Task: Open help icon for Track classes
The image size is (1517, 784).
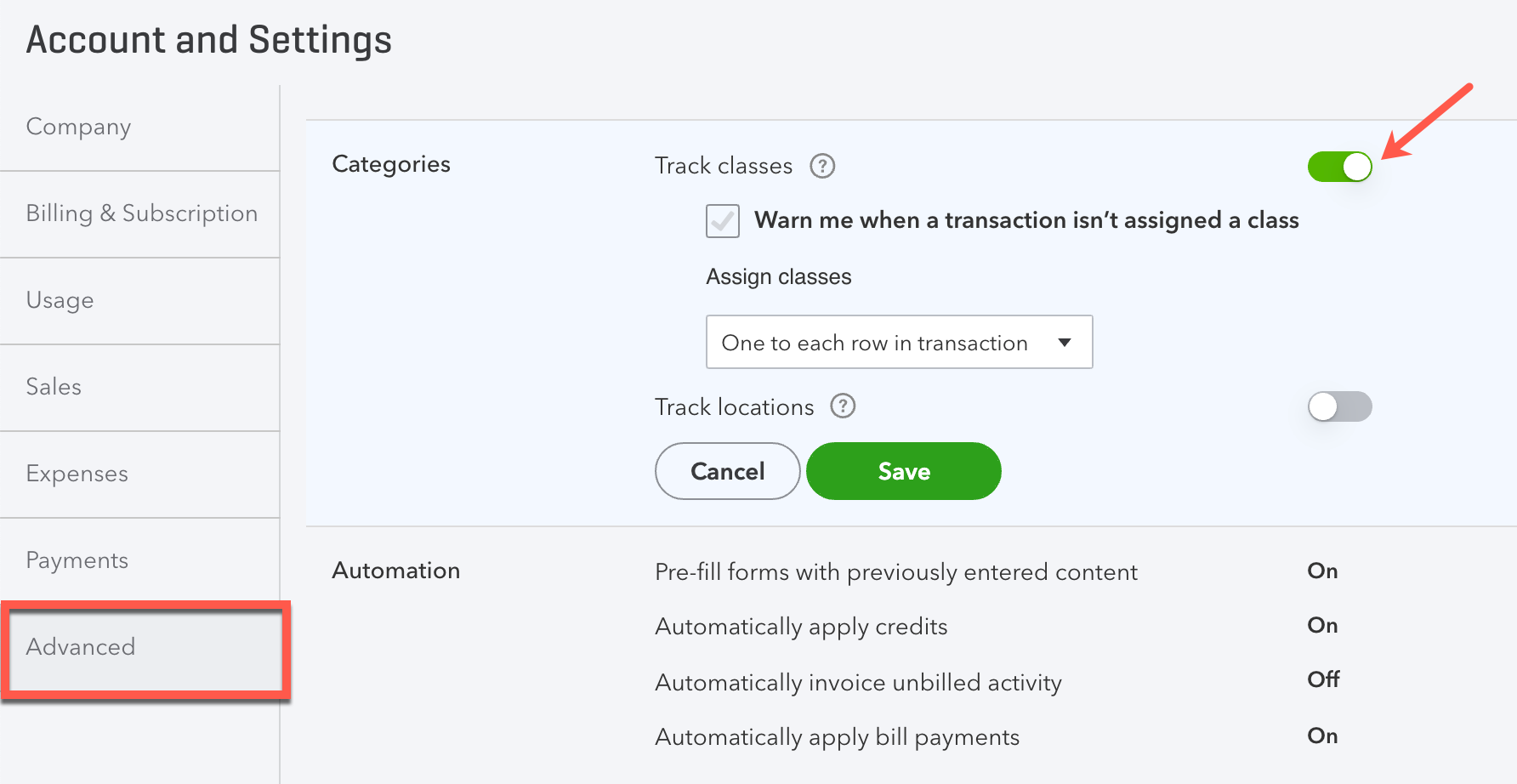Action: [822, 166]
